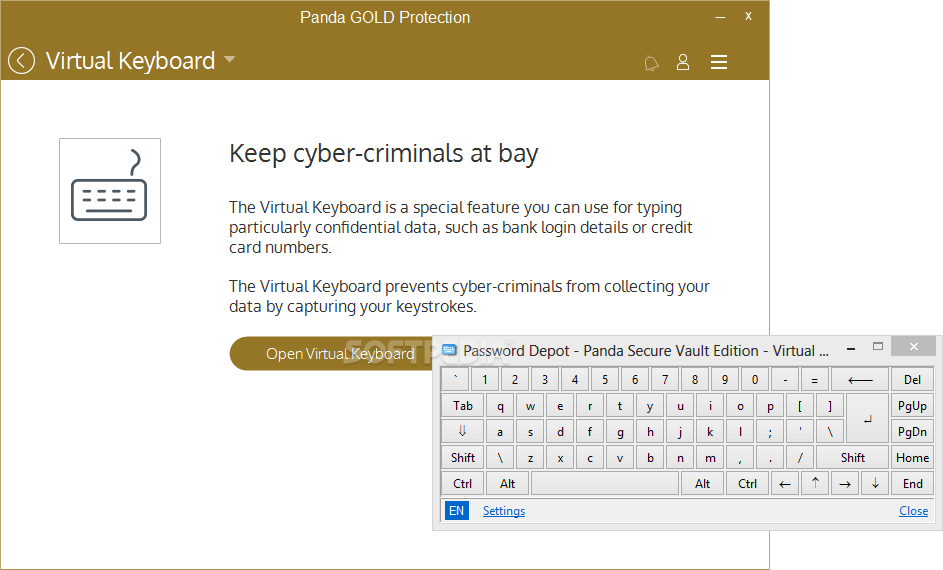The height and width of the screenshot is (570, 943).
Task: Click the number 1 key
Action: [x=485, y=379]
